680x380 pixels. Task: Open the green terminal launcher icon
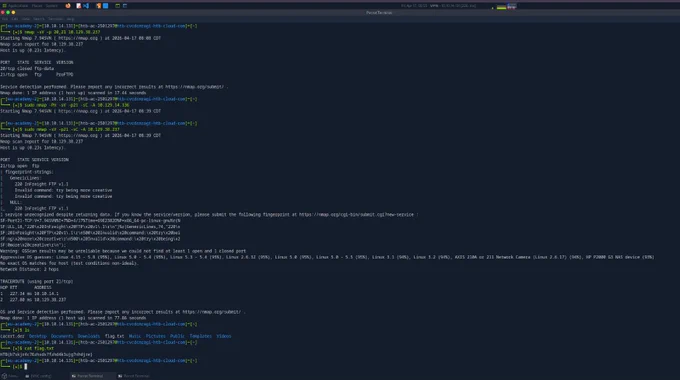point(118,6)
